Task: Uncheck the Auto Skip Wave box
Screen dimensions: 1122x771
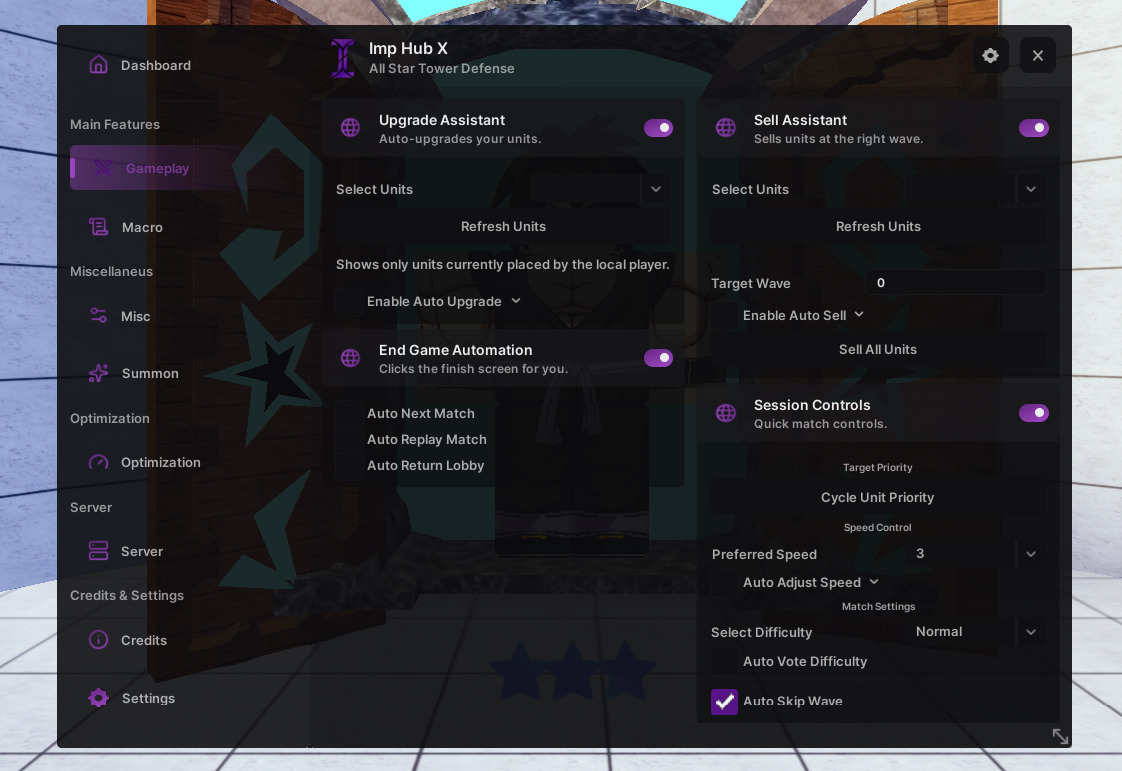Action: coord(724,702)
